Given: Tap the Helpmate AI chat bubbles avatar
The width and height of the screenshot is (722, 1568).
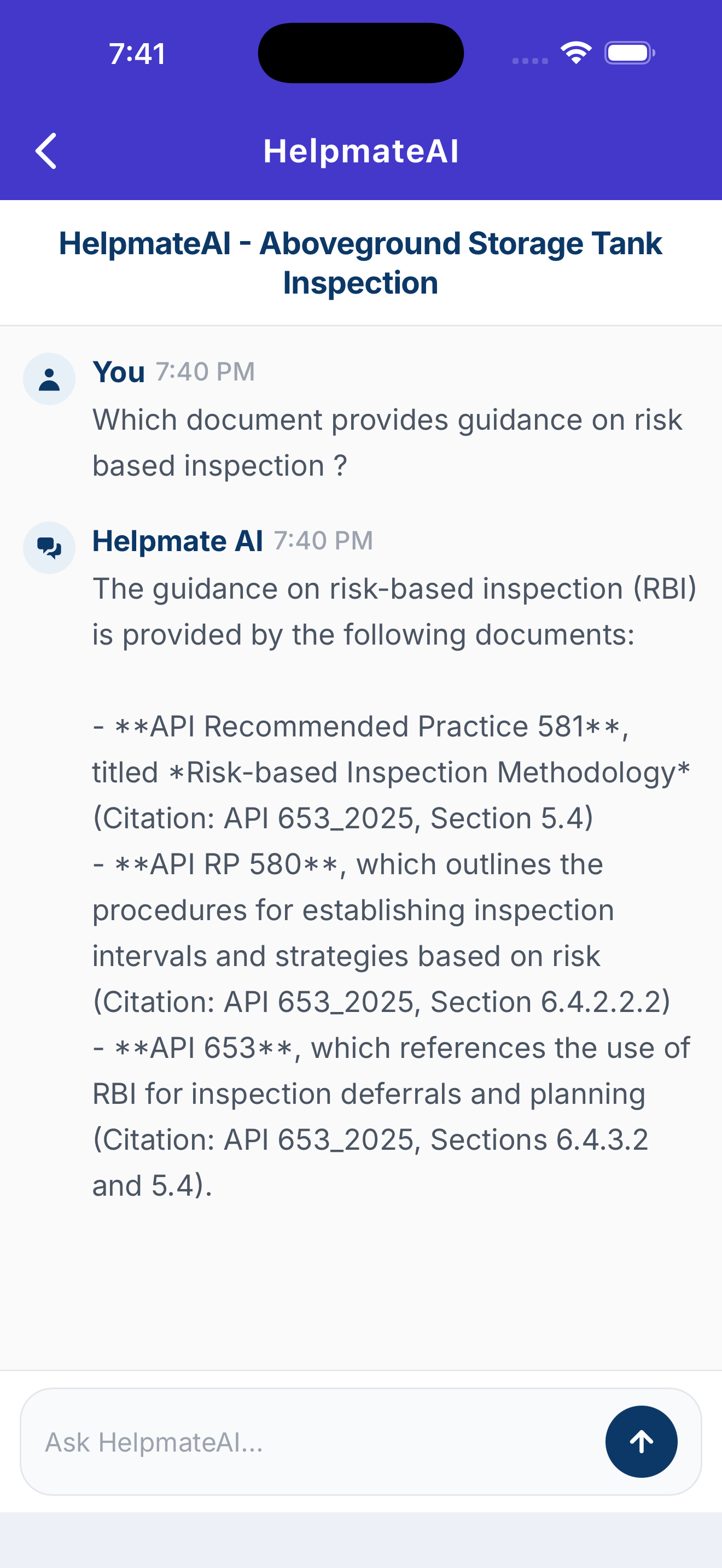Looking at the screenshot, I should [x=49, y=548].
